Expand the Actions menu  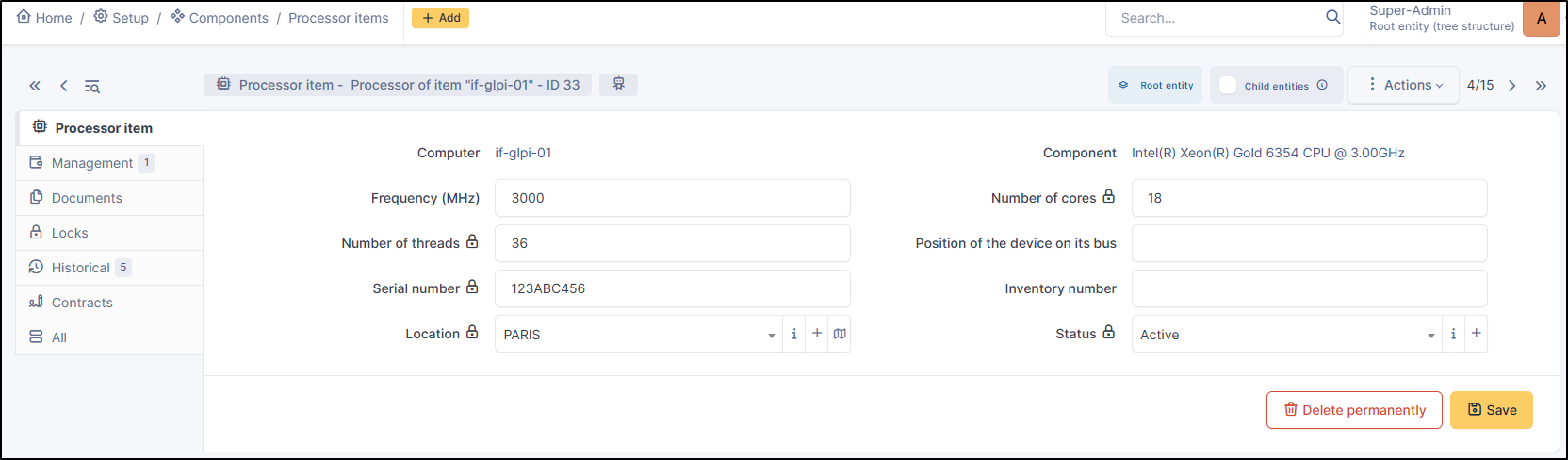pos(1404,85)
